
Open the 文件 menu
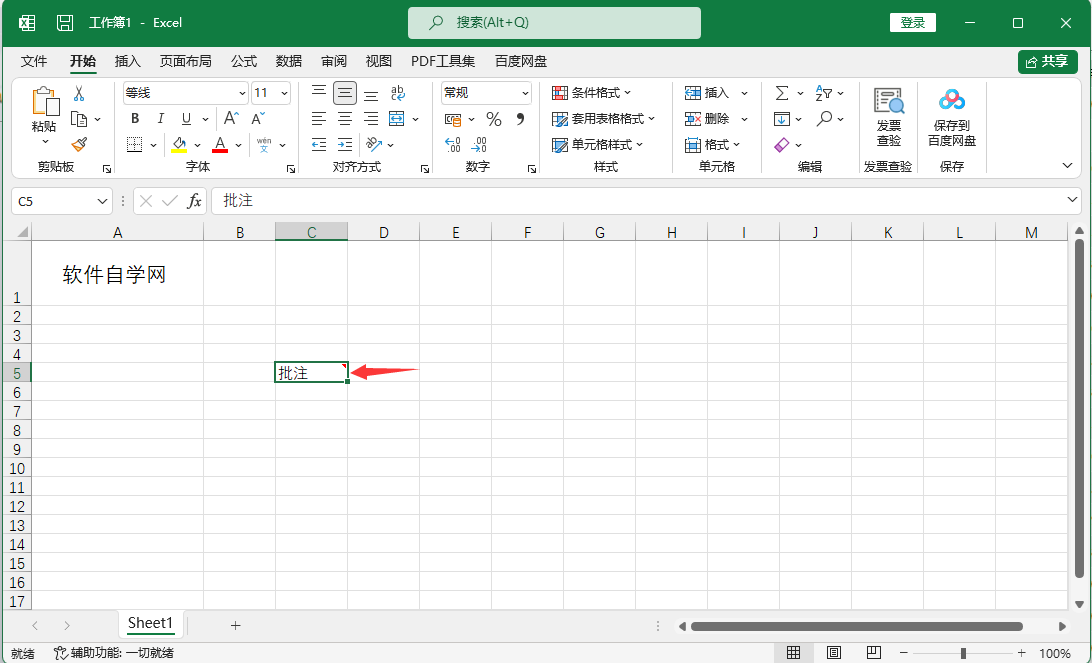34,61
